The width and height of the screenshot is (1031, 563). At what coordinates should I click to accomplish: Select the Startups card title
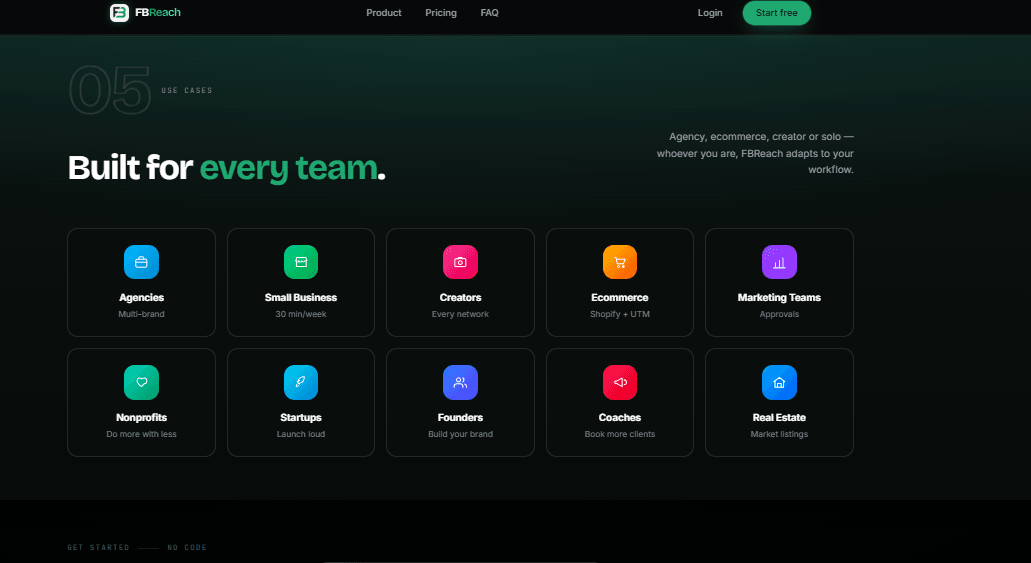[x=301, y=418]
